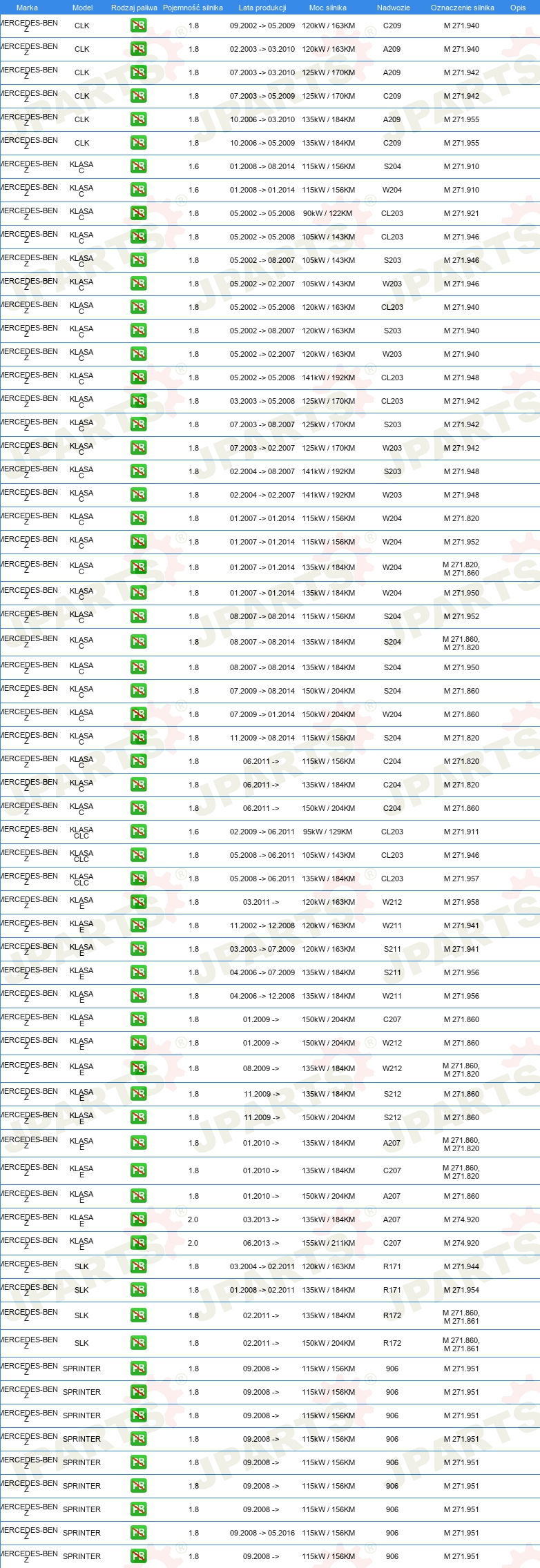Click the 155kW / 211KM power cell
540x1568 pixels.
pos(328,1243)
